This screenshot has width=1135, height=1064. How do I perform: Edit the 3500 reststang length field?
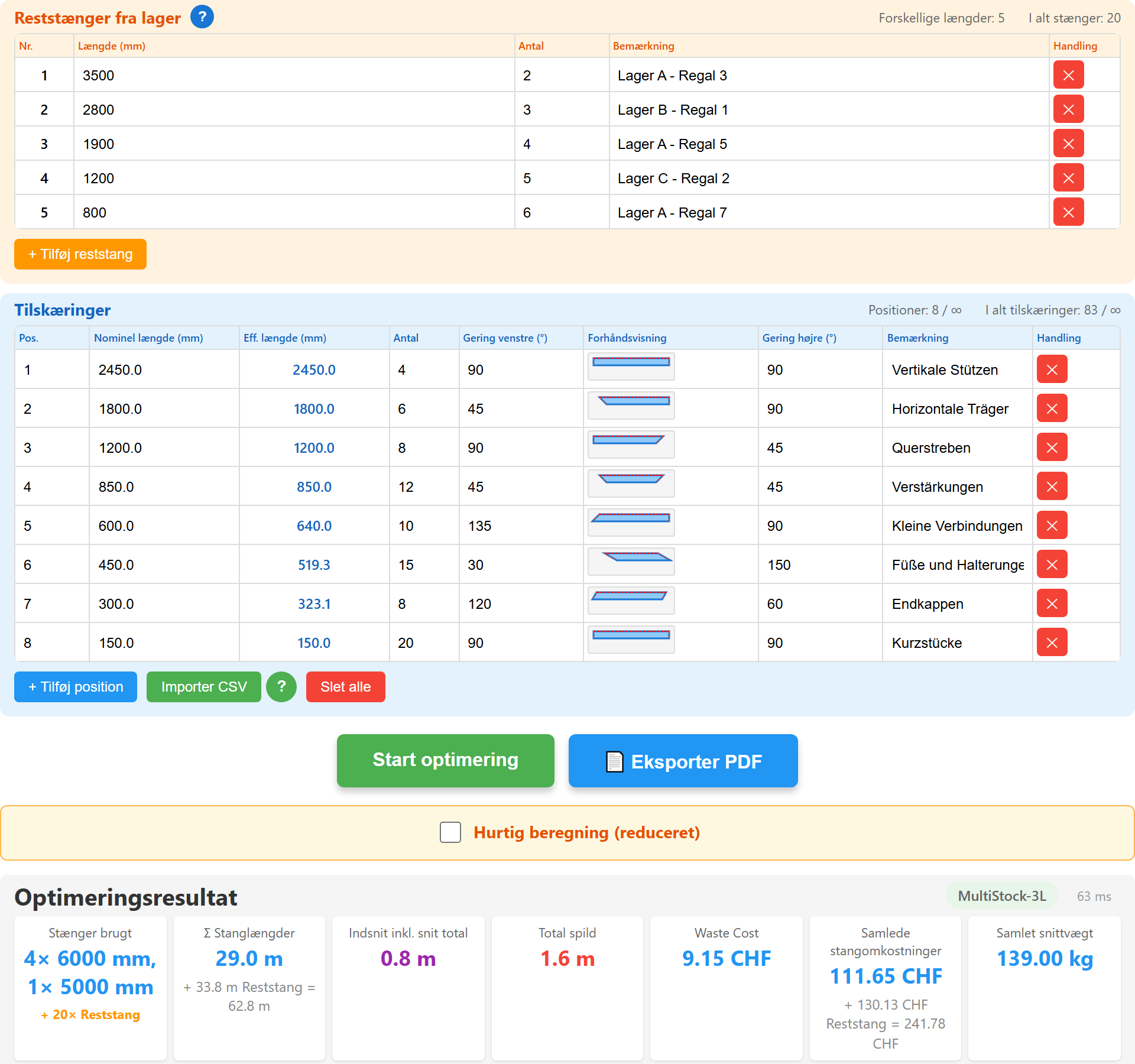(x=294, y=75)
